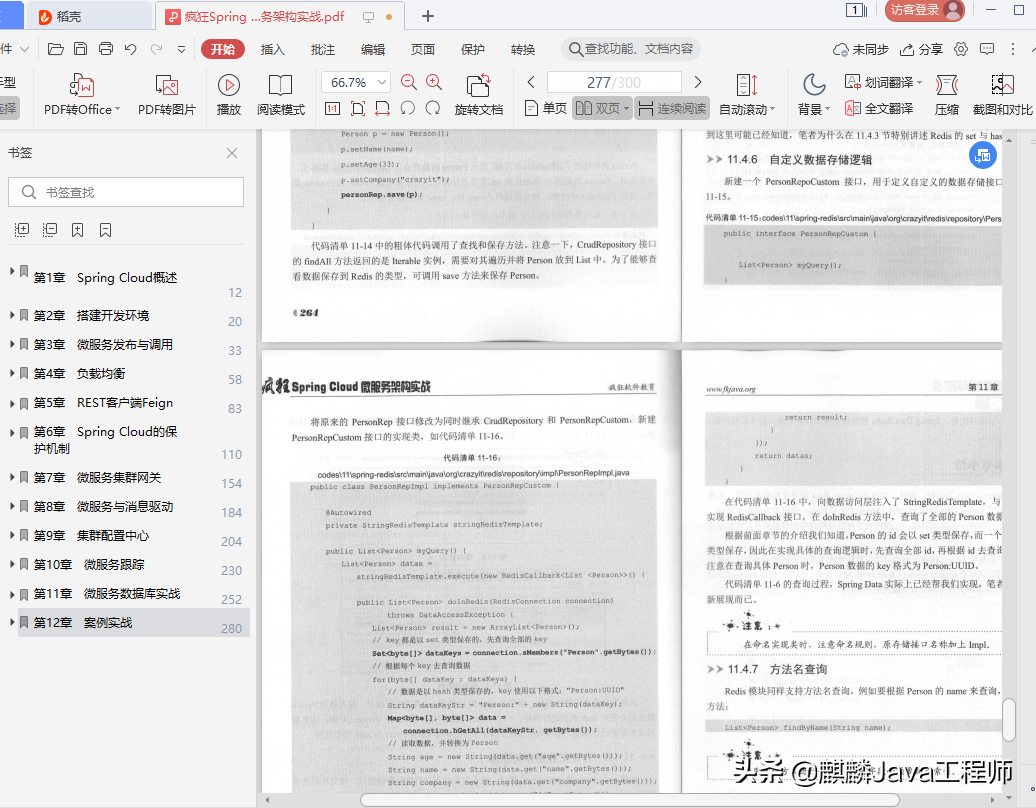Expand 第1章 Spring Cloud概述 bookmark

11,271
